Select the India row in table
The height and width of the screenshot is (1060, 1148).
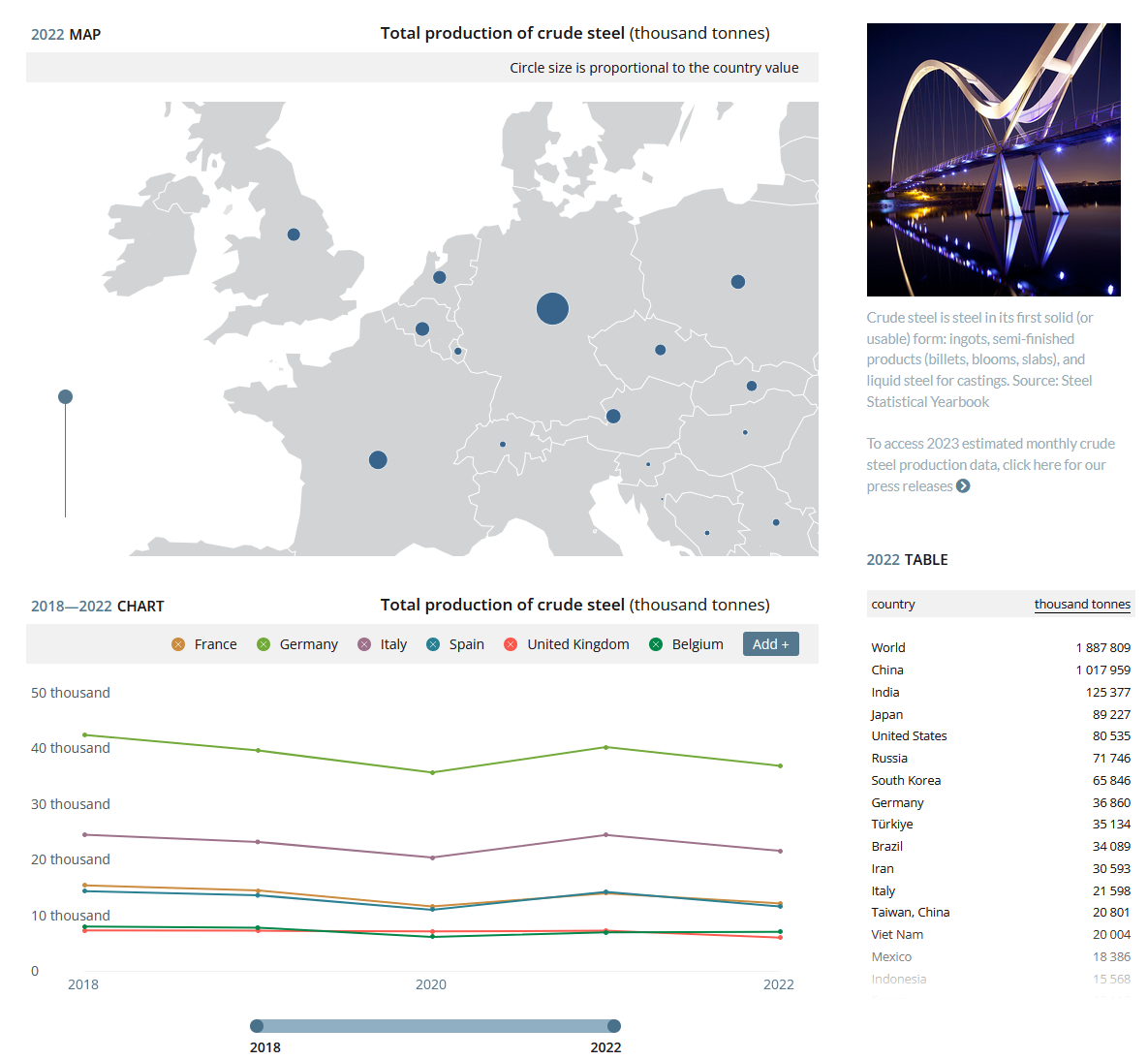click(1000, 692)
